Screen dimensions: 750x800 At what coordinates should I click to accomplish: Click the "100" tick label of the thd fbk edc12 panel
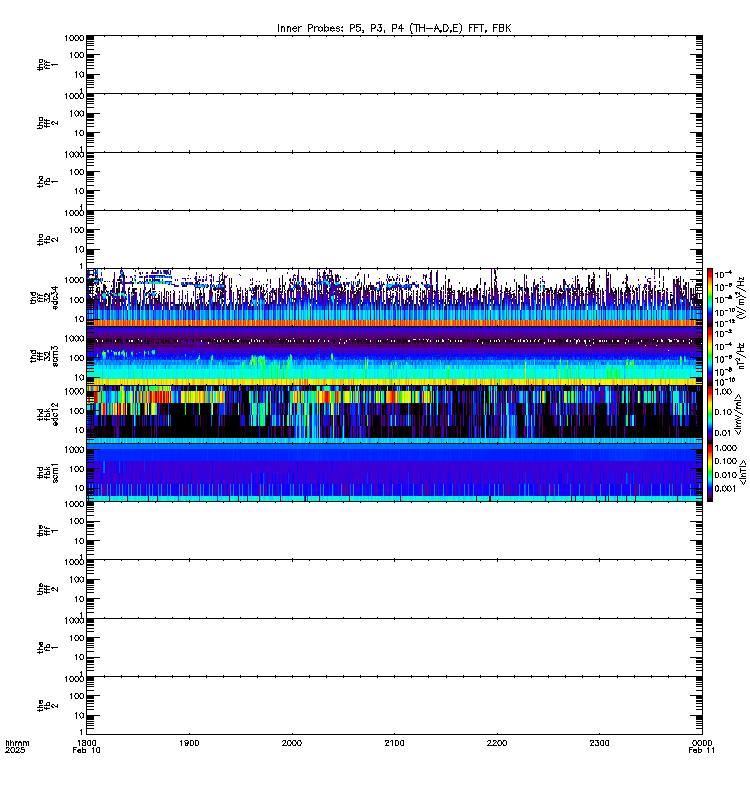click(77, 411)
